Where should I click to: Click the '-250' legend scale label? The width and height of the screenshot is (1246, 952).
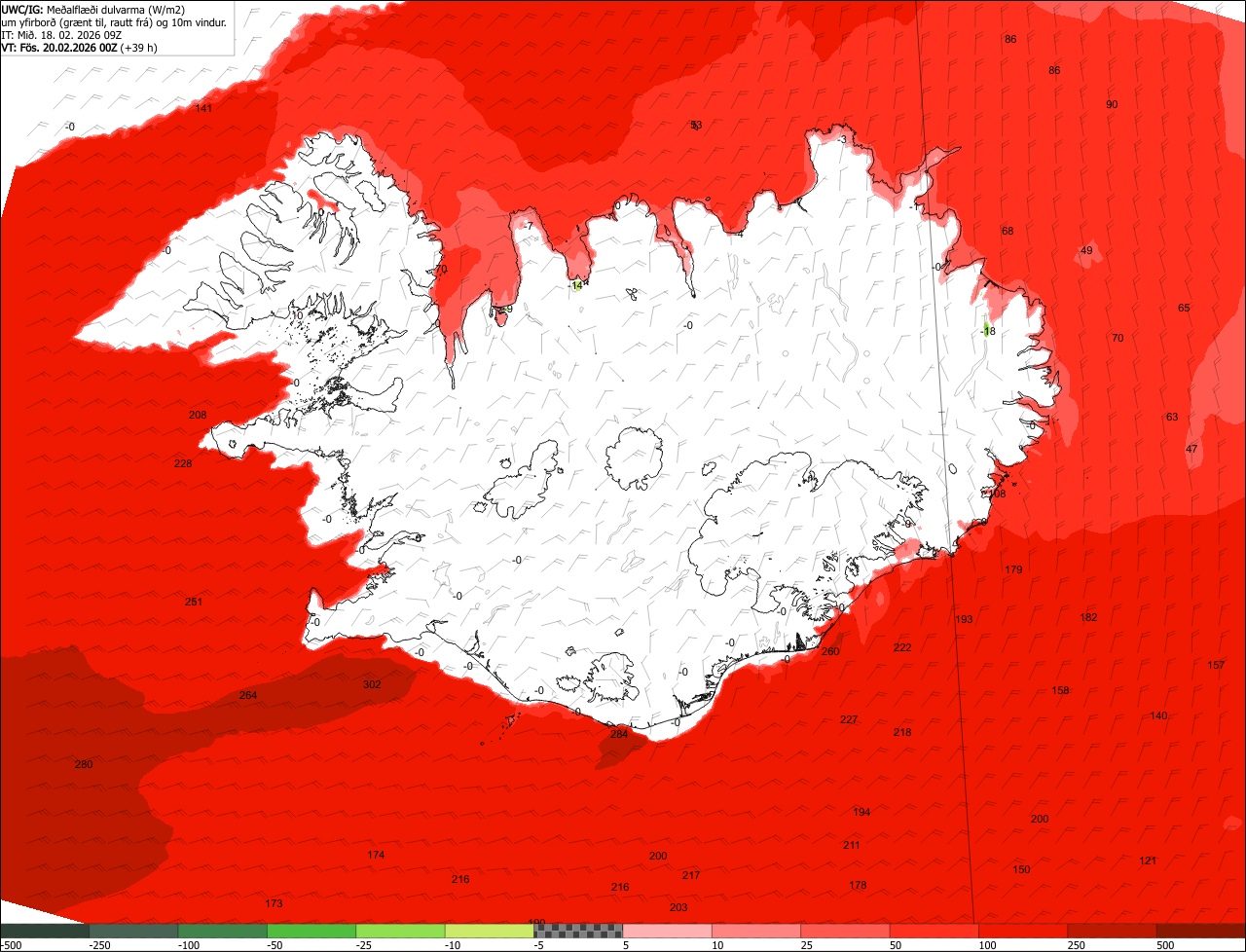[97, 945]
